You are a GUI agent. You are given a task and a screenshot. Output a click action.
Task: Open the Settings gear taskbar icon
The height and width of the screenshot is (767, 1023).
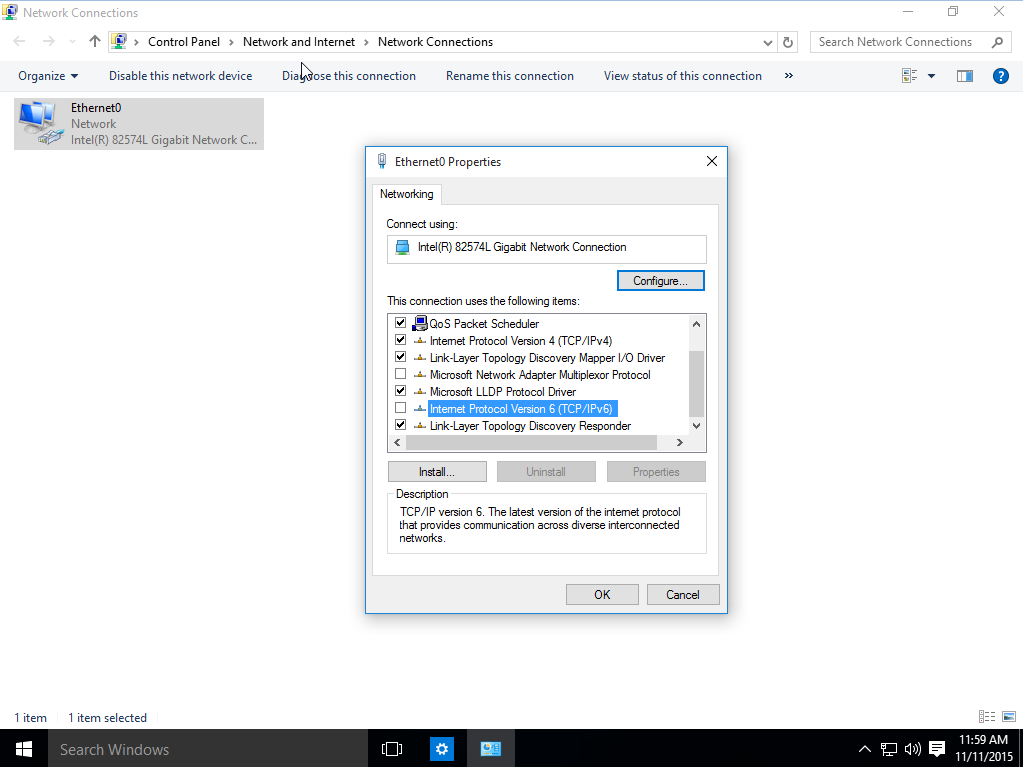point(442,749)
